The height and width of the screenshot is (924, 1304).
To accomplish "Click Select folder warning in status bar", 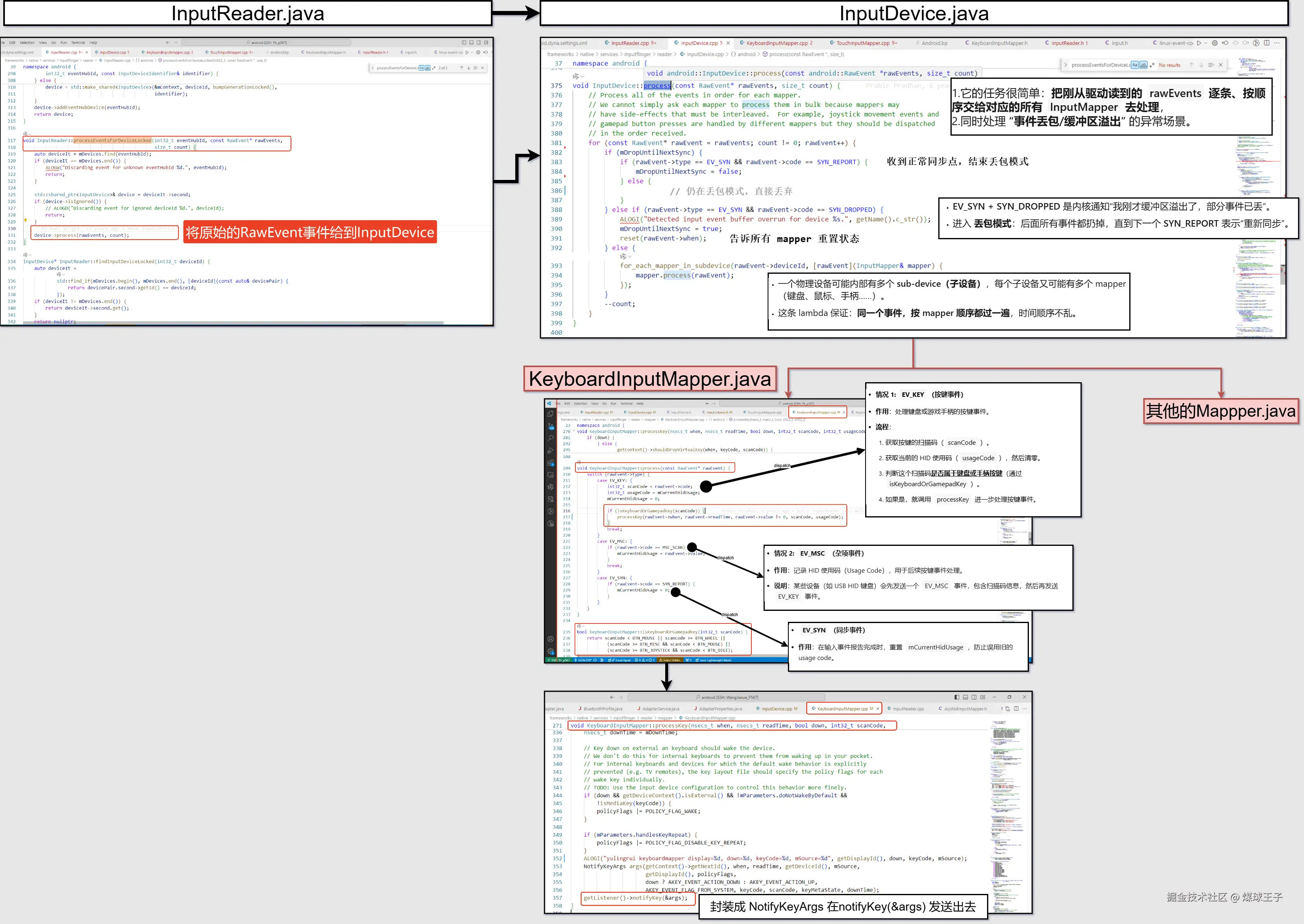I will click(670, 660).
